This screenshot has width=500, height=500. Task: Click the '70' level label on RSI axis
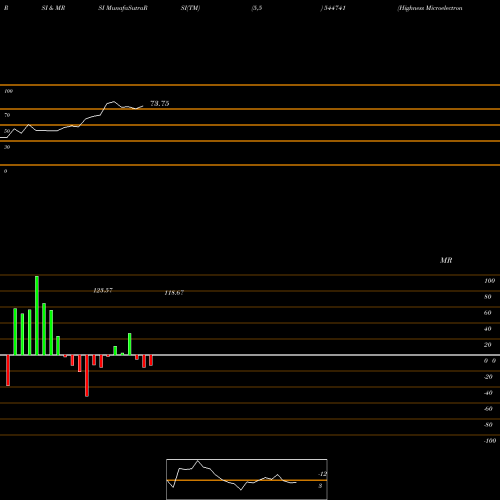(7, 115)
